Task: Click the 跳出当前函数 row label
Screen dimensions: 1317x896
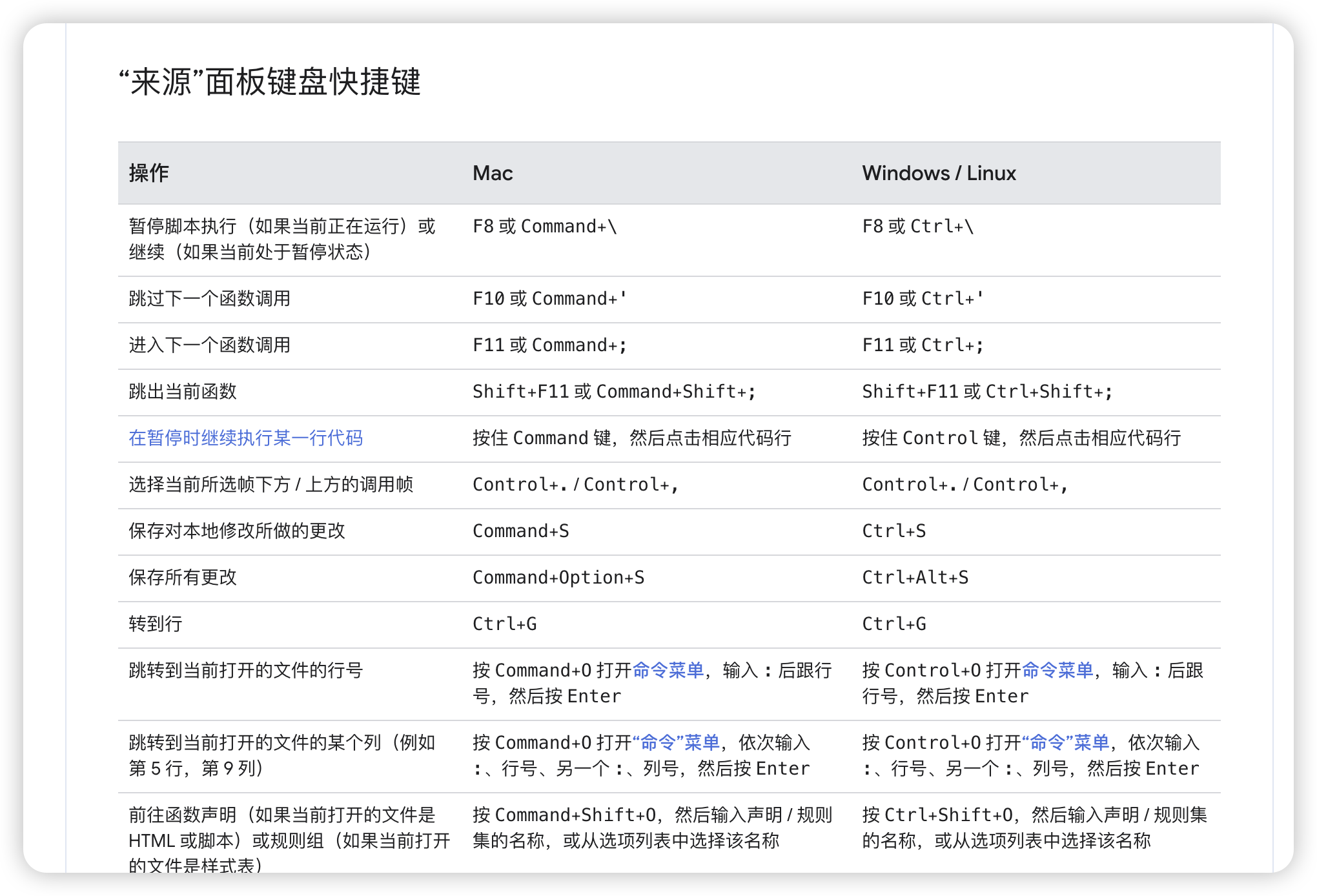Action: [x=183, y=392]
